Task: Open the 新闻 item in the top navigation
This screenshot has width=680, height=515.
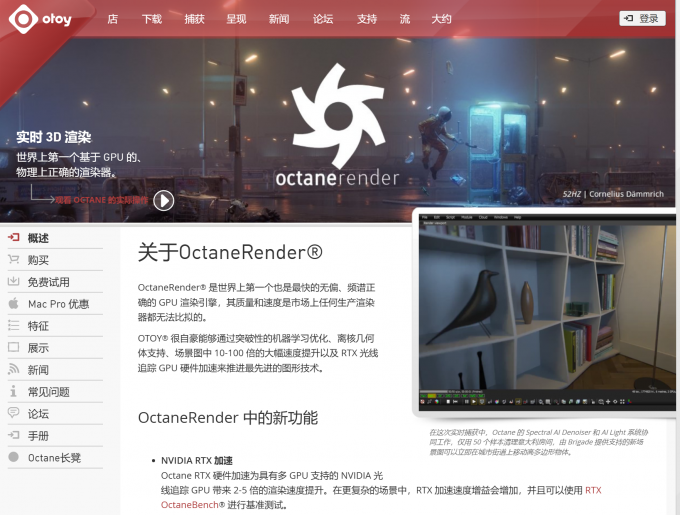Action: (279, 19)
